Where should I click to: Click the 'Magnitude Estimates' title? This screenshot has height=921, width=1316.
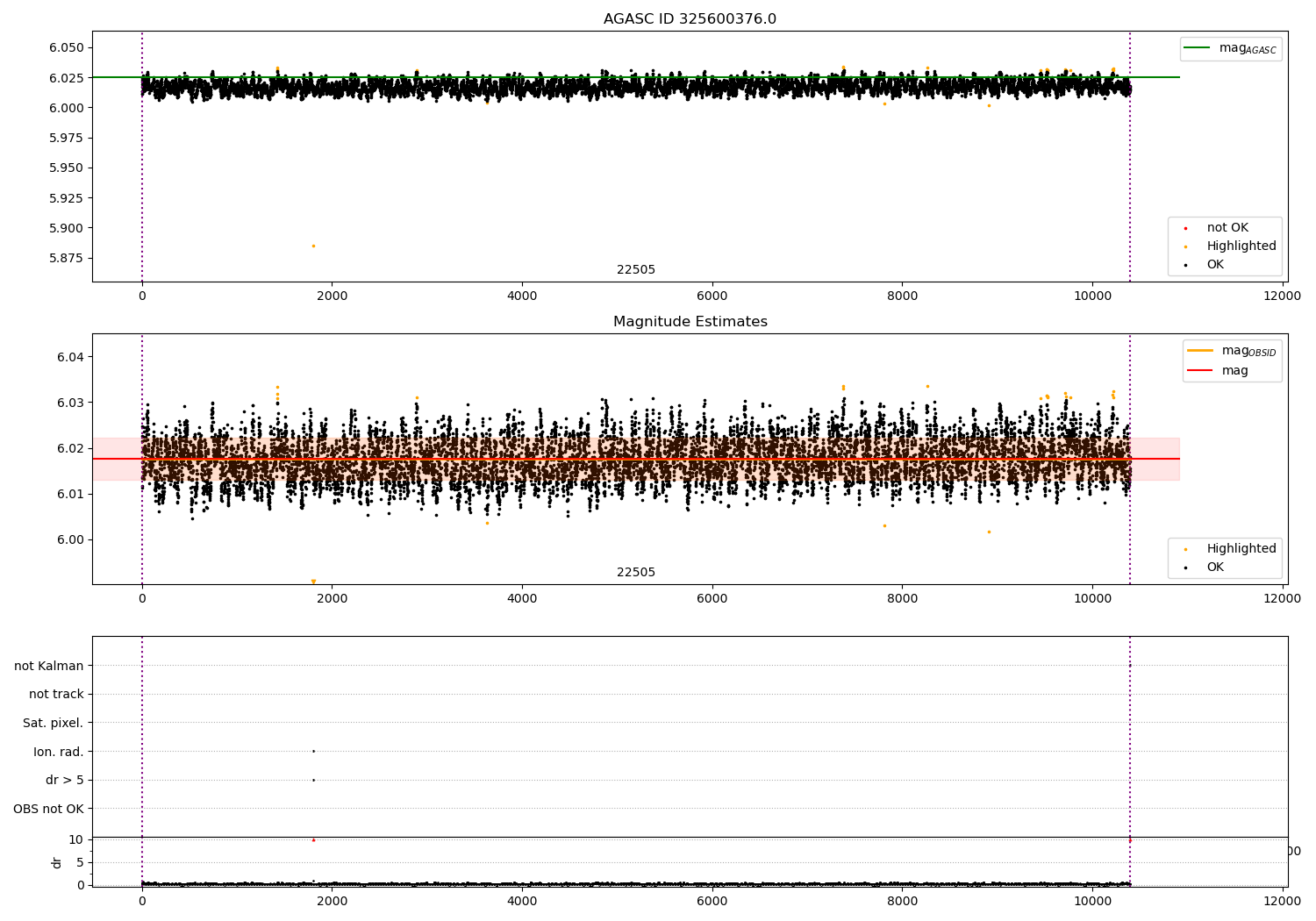click(x=690, y=322)
